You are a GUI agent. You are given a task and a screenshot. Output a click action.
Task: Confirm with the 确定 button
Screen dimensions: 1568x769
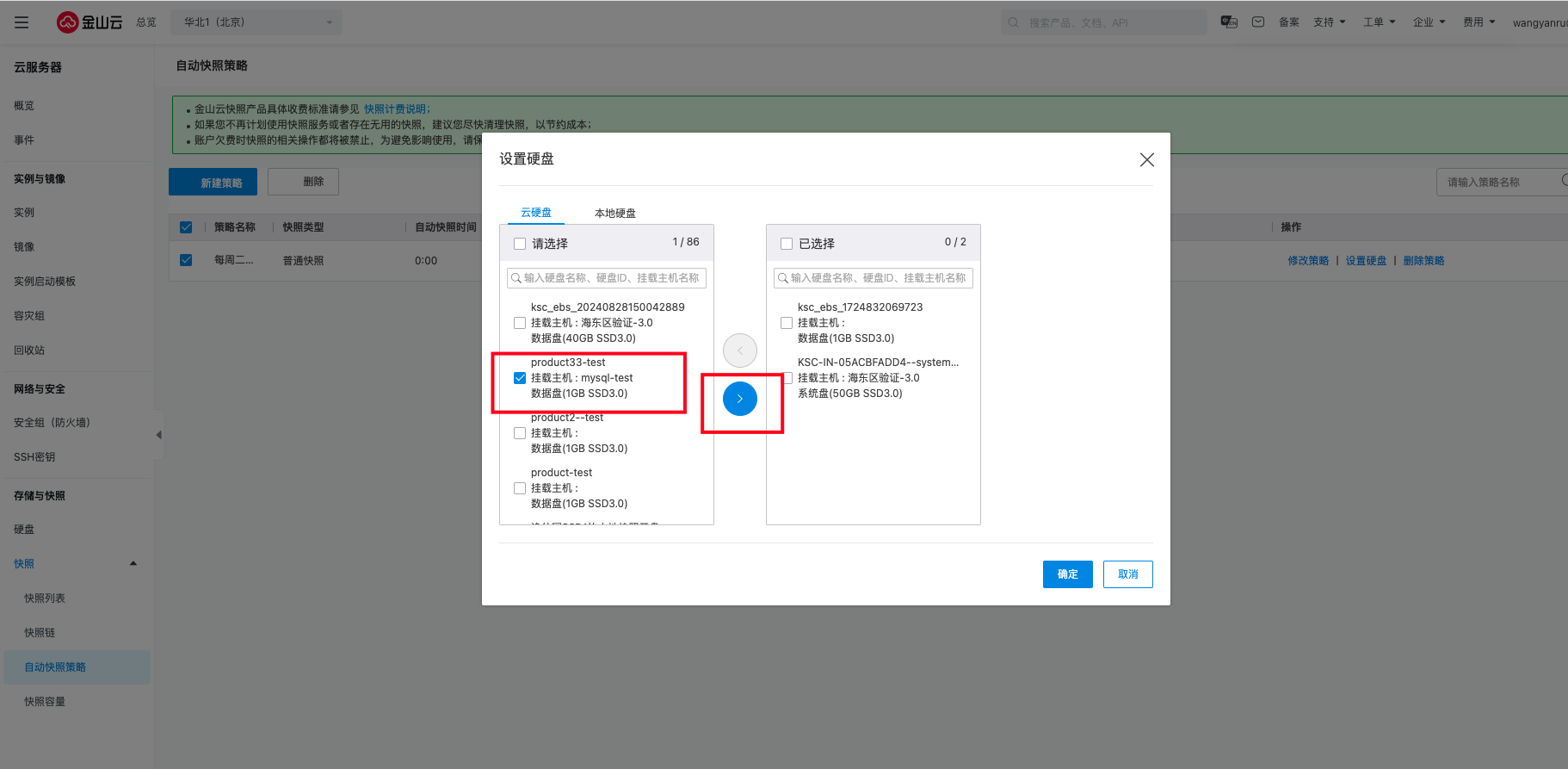coord(1068,574)
